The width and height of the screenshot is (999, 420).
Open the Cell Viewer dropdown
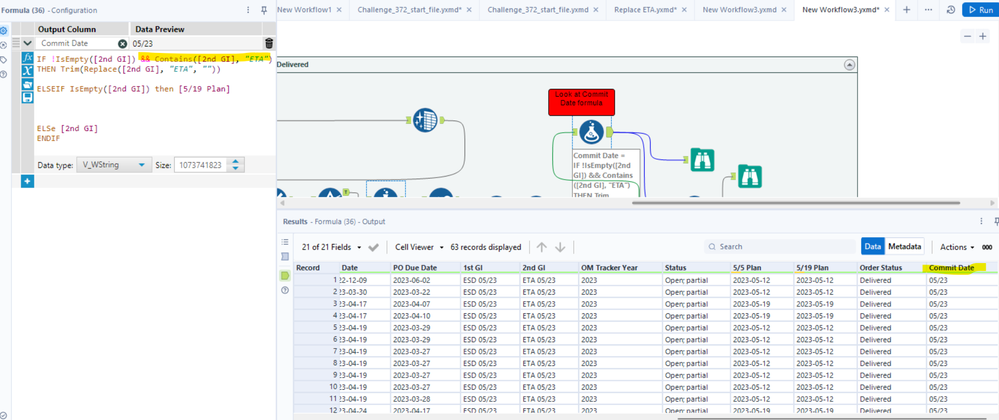click(x=419, y=247)
